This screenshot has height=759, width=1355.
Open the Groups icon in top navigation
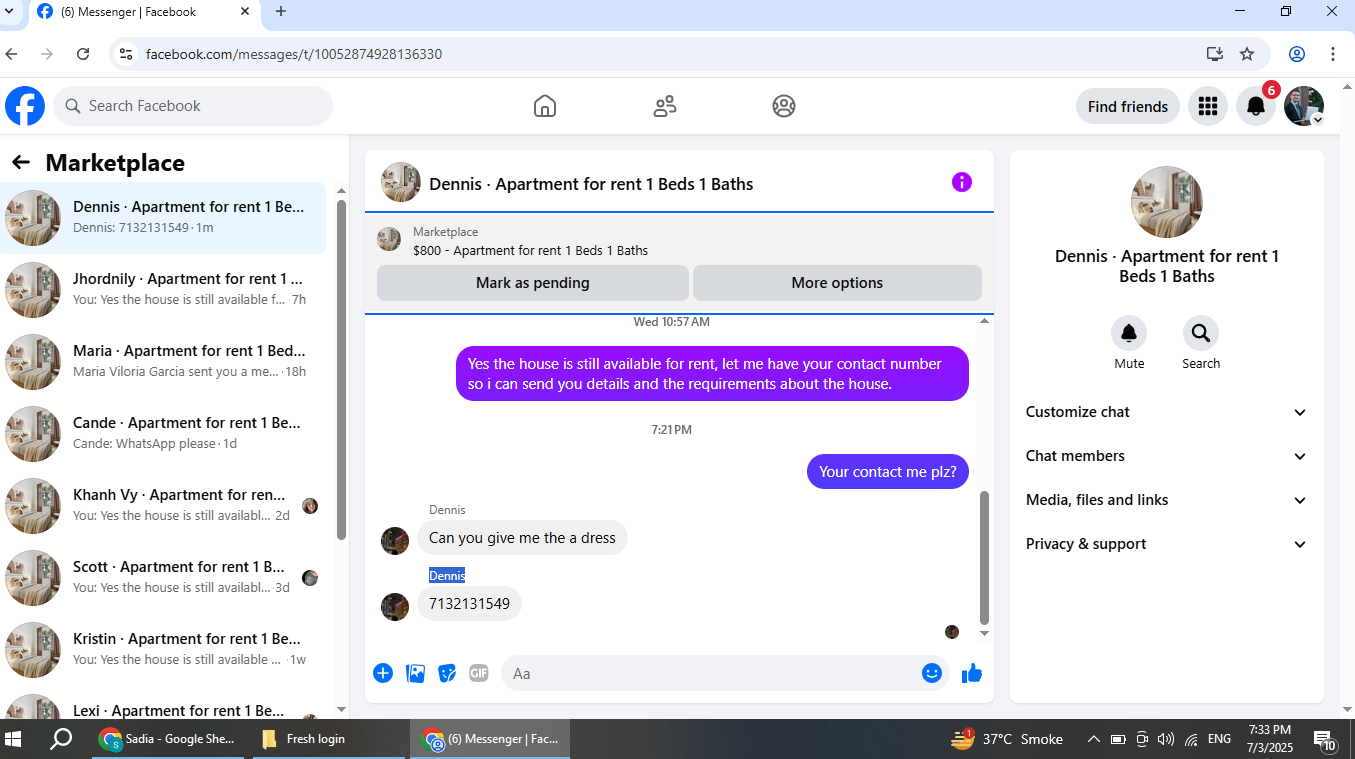[x=784, y=106]
